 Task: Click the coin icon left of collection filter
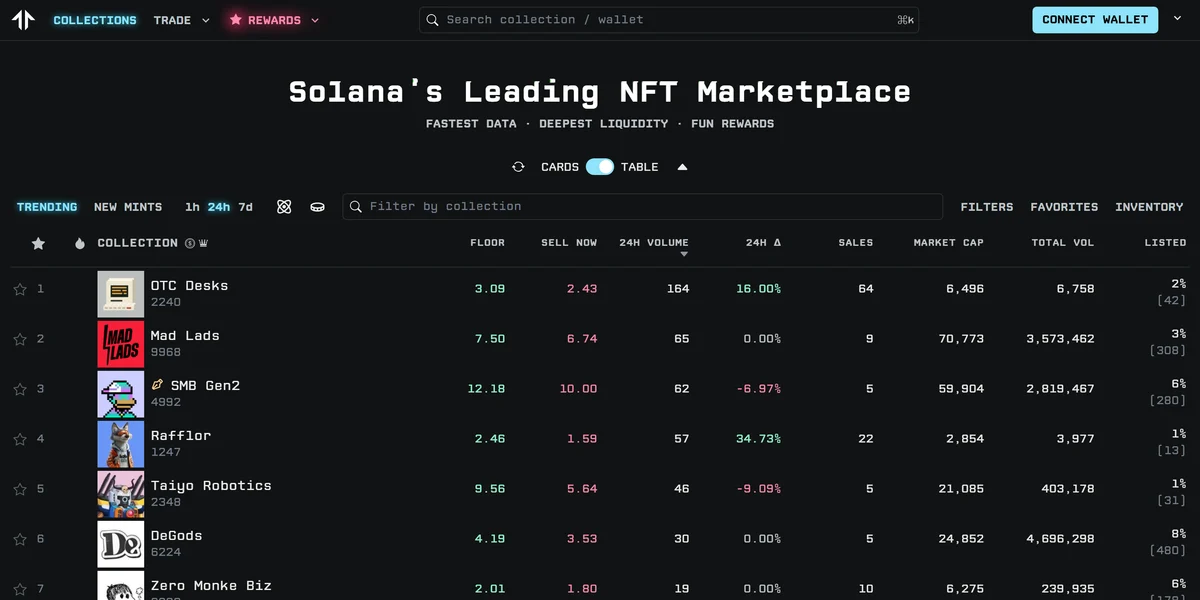pyautogui.click(x=318, y=207)
